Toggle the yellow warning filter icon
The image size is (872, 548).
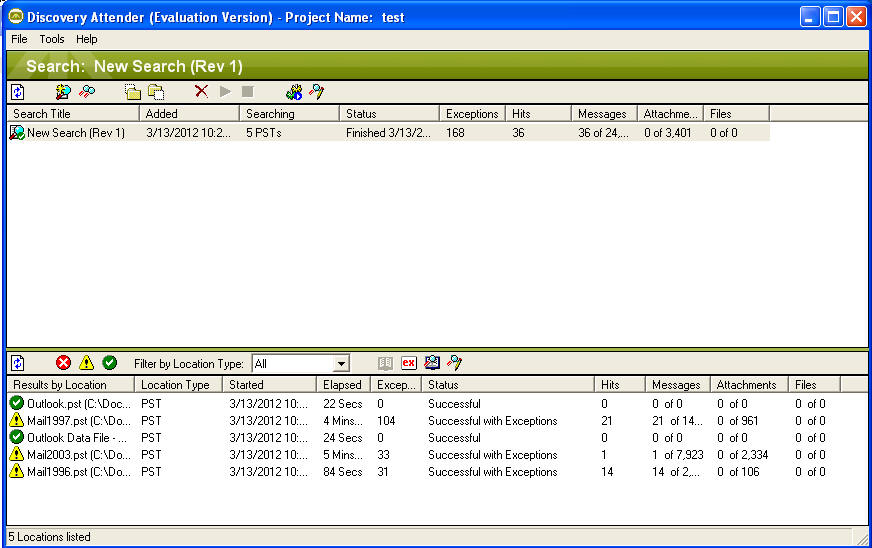(x=86, y=363)
